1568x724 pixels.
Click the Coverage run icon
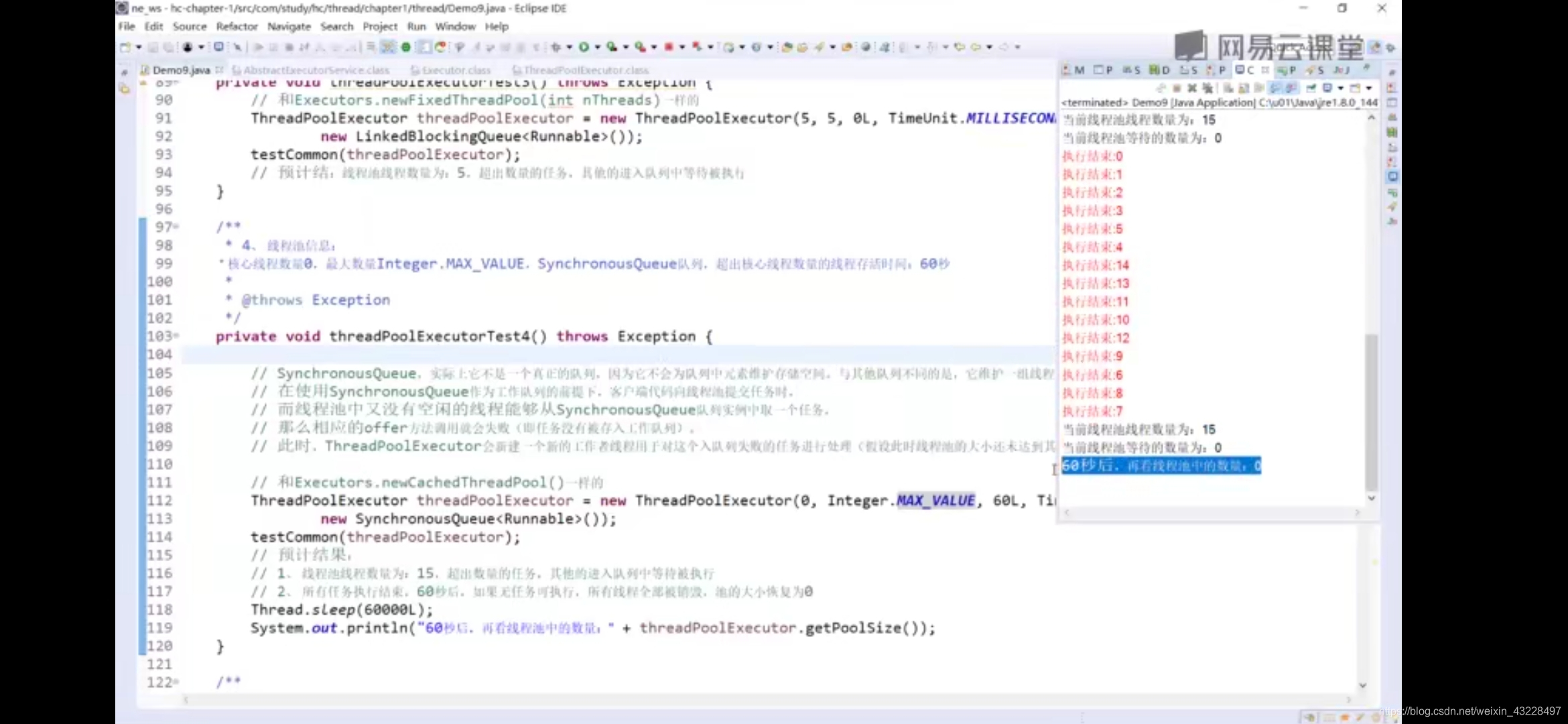[612, 47]
